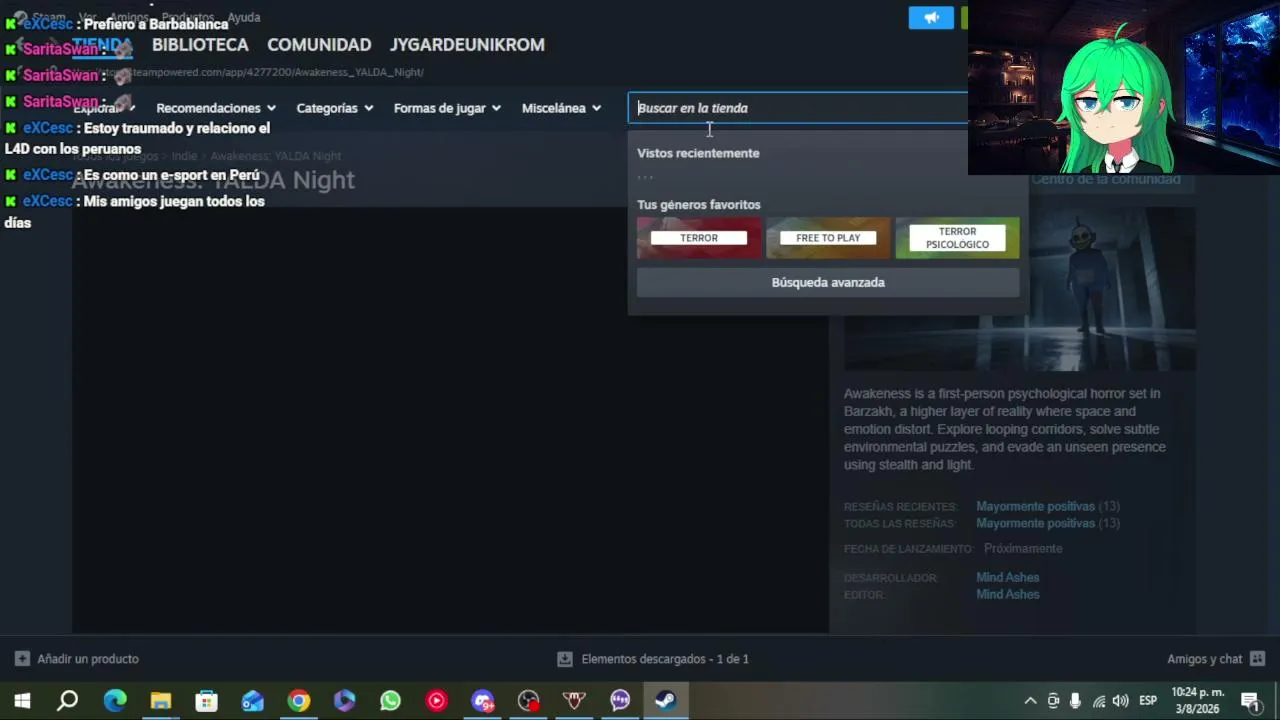Launch Microsoft Edge from the taskbar
1280x720 pixels.
tap(115, 700)
